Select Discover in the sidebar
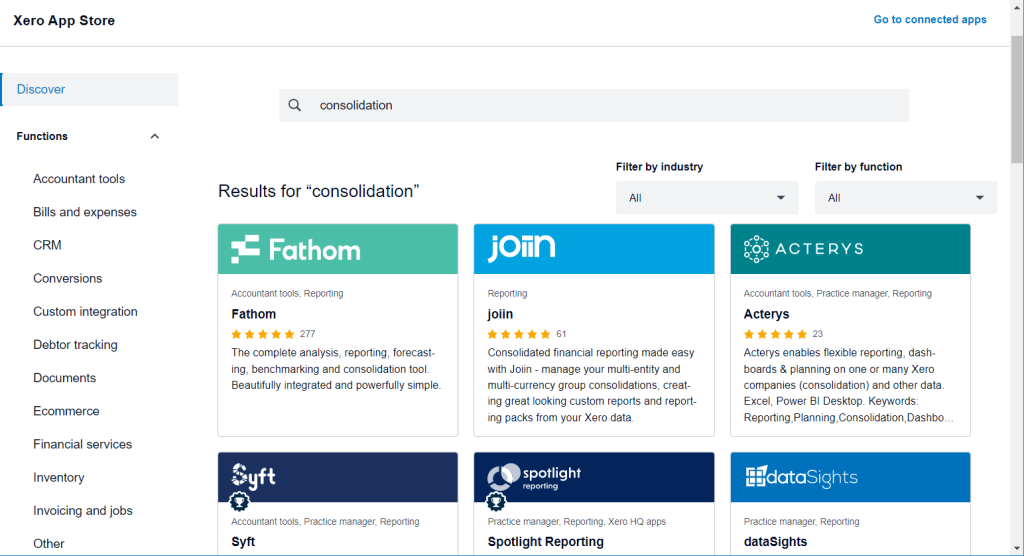The height and width of the screenshot is (556, 1024). tap(41, 89)
